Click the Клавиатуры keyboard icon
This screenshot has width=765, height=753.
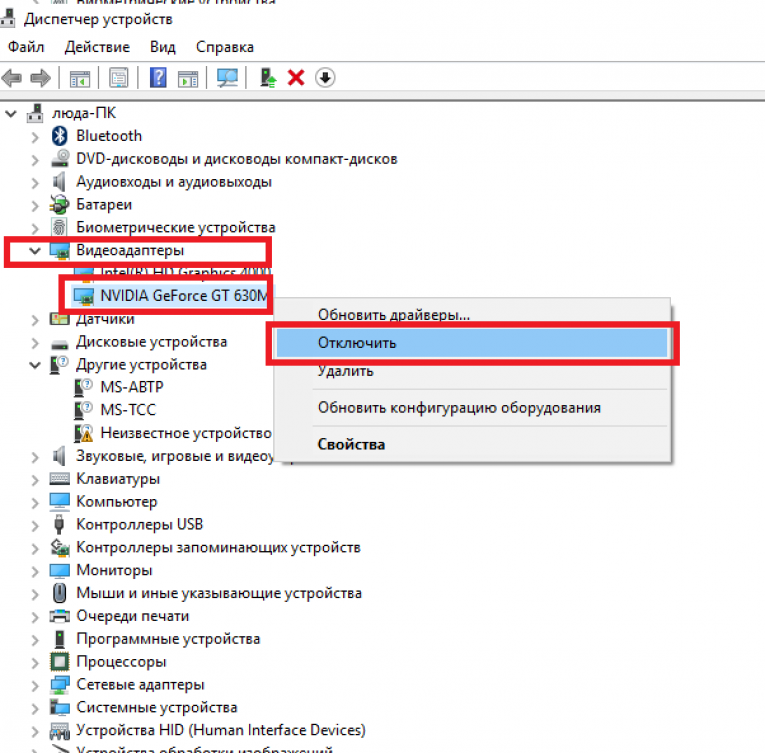tap(60, 478)
